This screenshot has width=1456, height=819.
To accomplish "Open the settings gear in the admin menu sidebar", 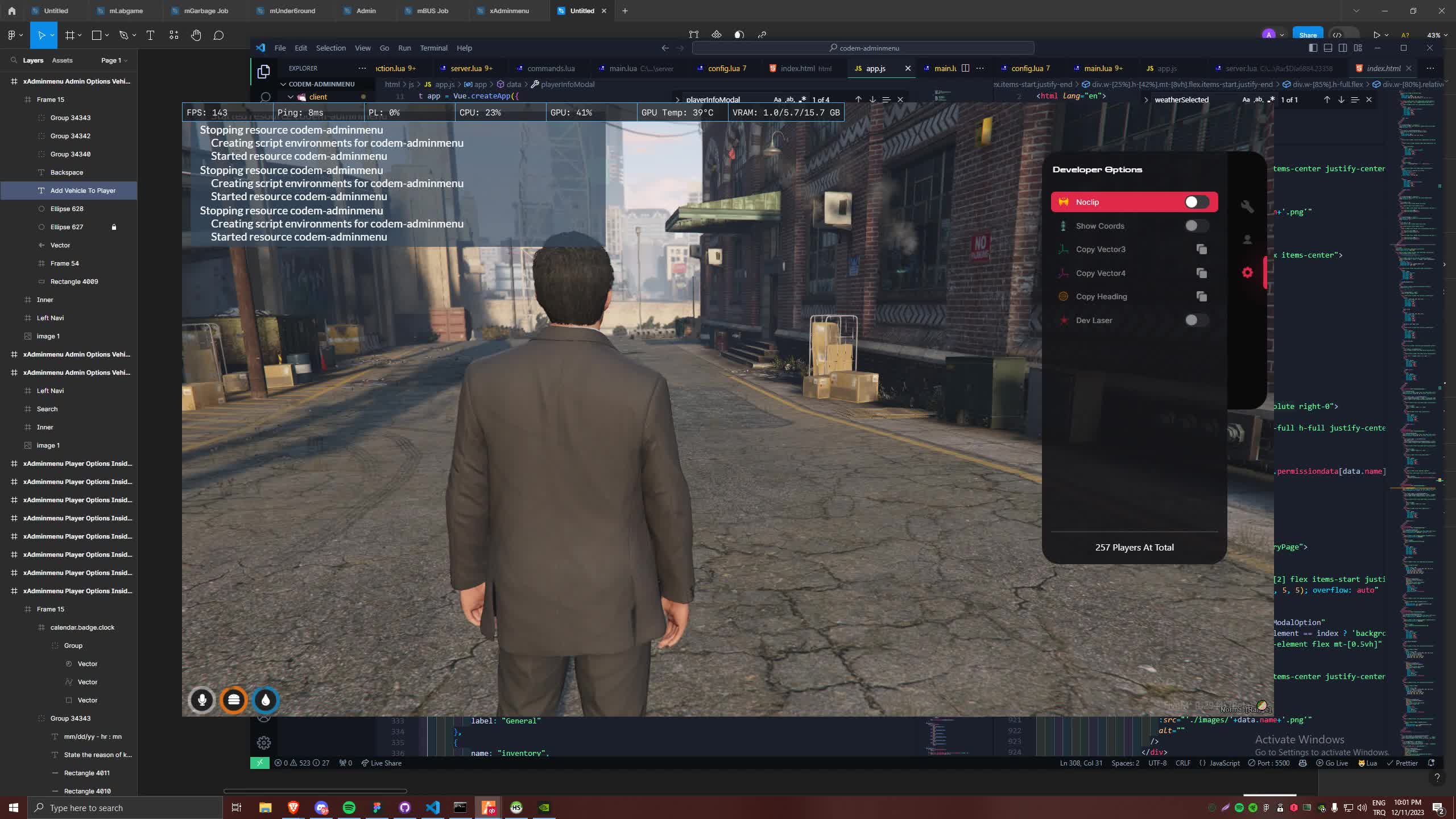I will [x=1246, y=272].
